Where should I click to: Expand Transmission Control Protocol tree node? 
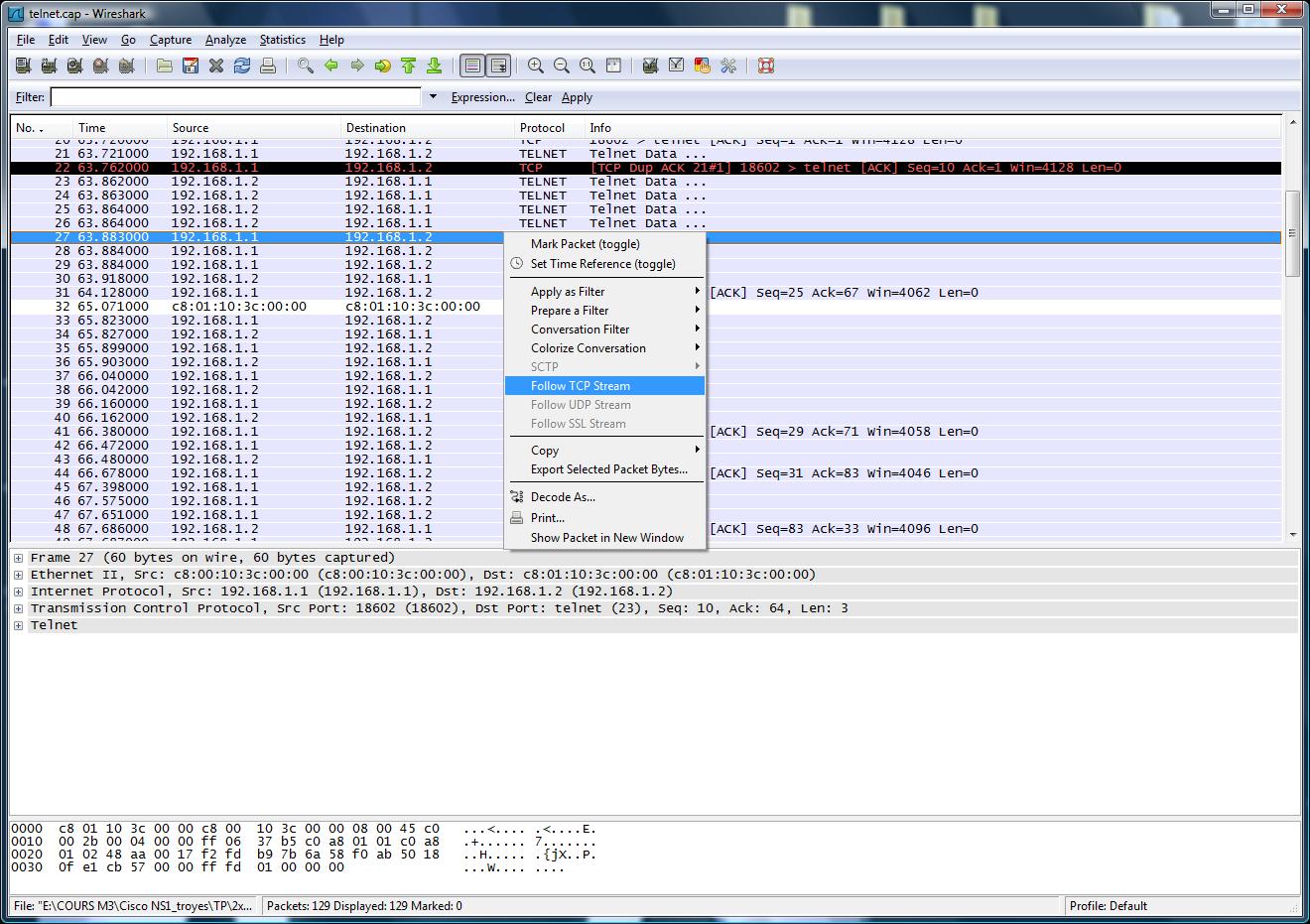18,608
